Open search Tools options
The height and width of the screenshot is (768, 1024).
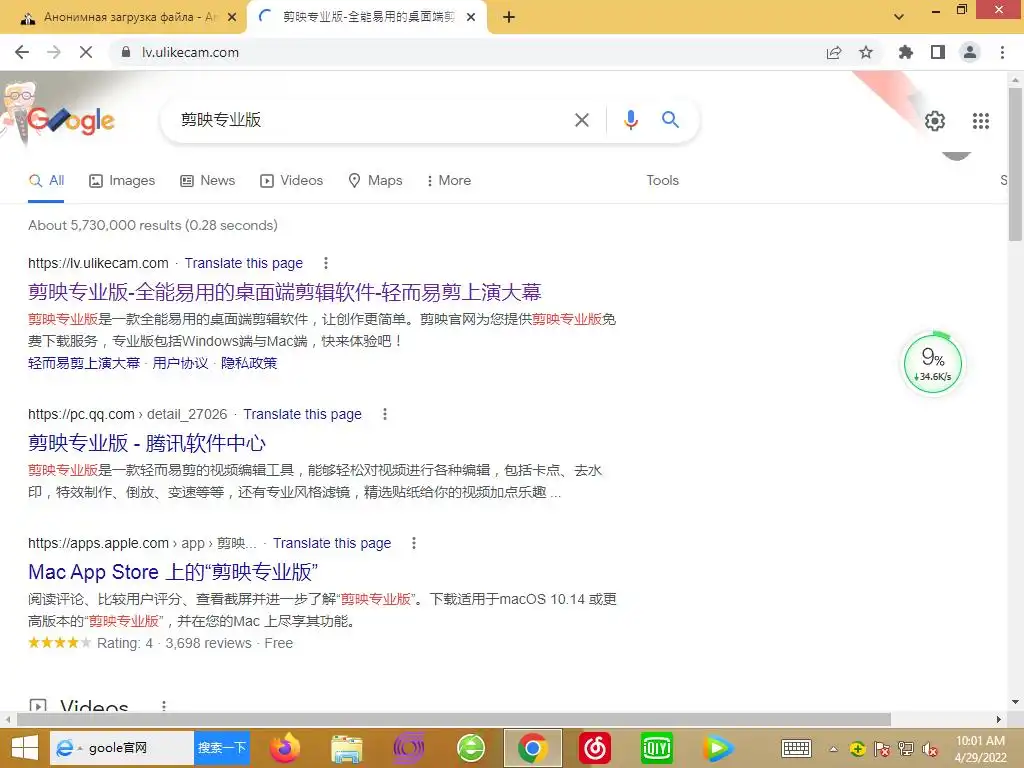[x=662, y=180]
